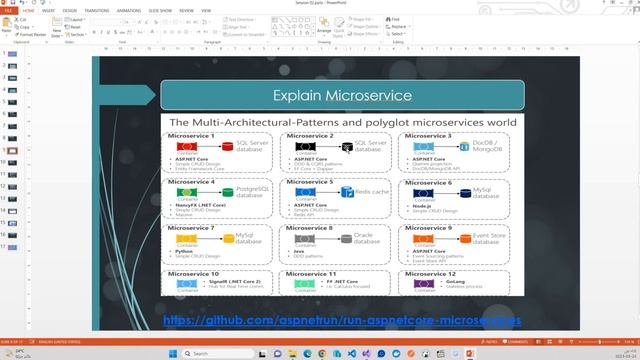Image resolution: width=640 pixels, height=360 pixels.
Task: Switch to the VIEW ribbon tab
Action: click(206, 11)
